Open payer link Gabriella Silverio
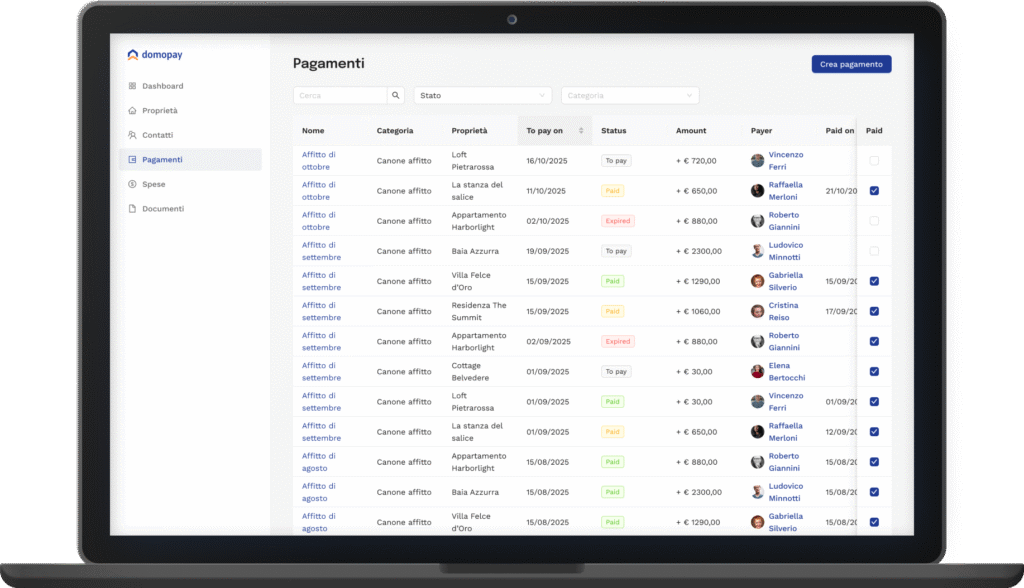 pyautogui.click(x=785, y=281)
